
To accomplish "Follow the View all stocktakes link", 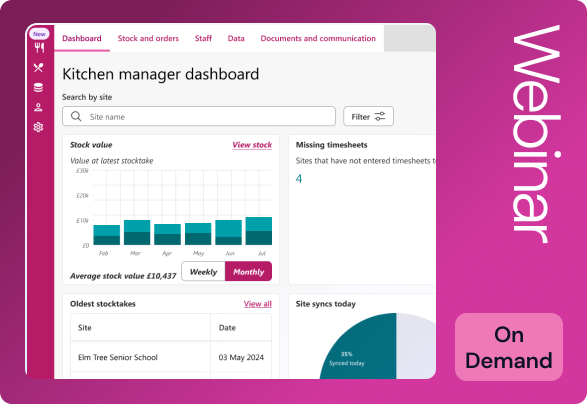I will [258, 304].
